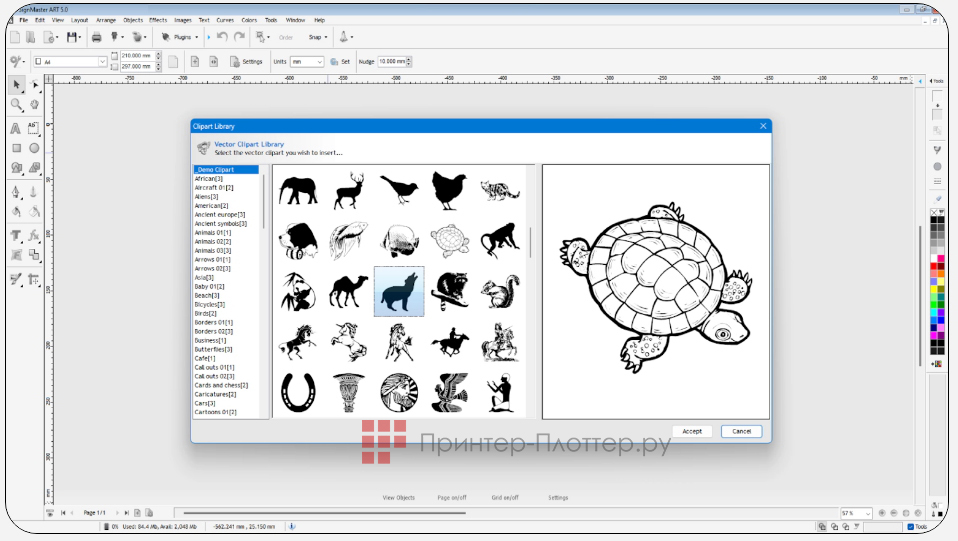
Task: Select the arrow selection tool
Action: (16, 85)
